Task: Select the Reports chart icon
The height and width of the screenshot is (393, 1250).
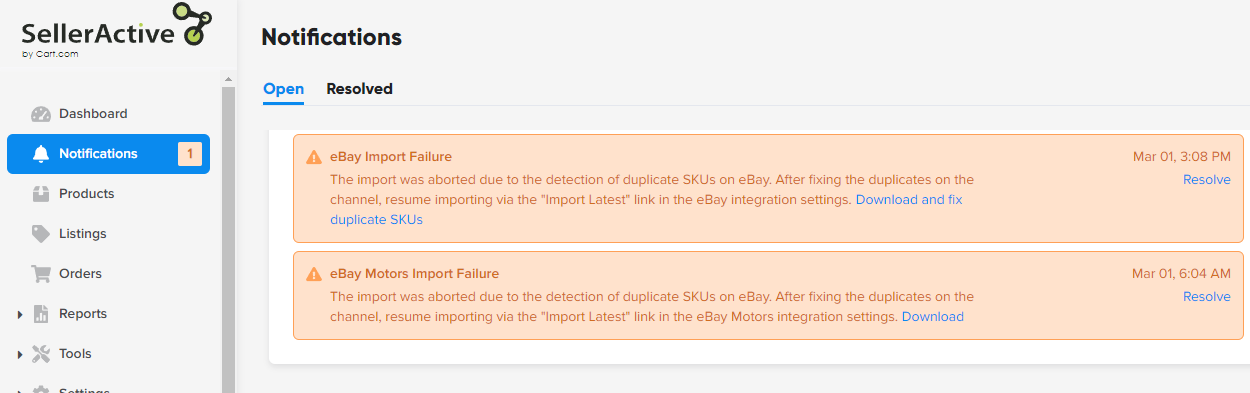Action: (41, 314)
